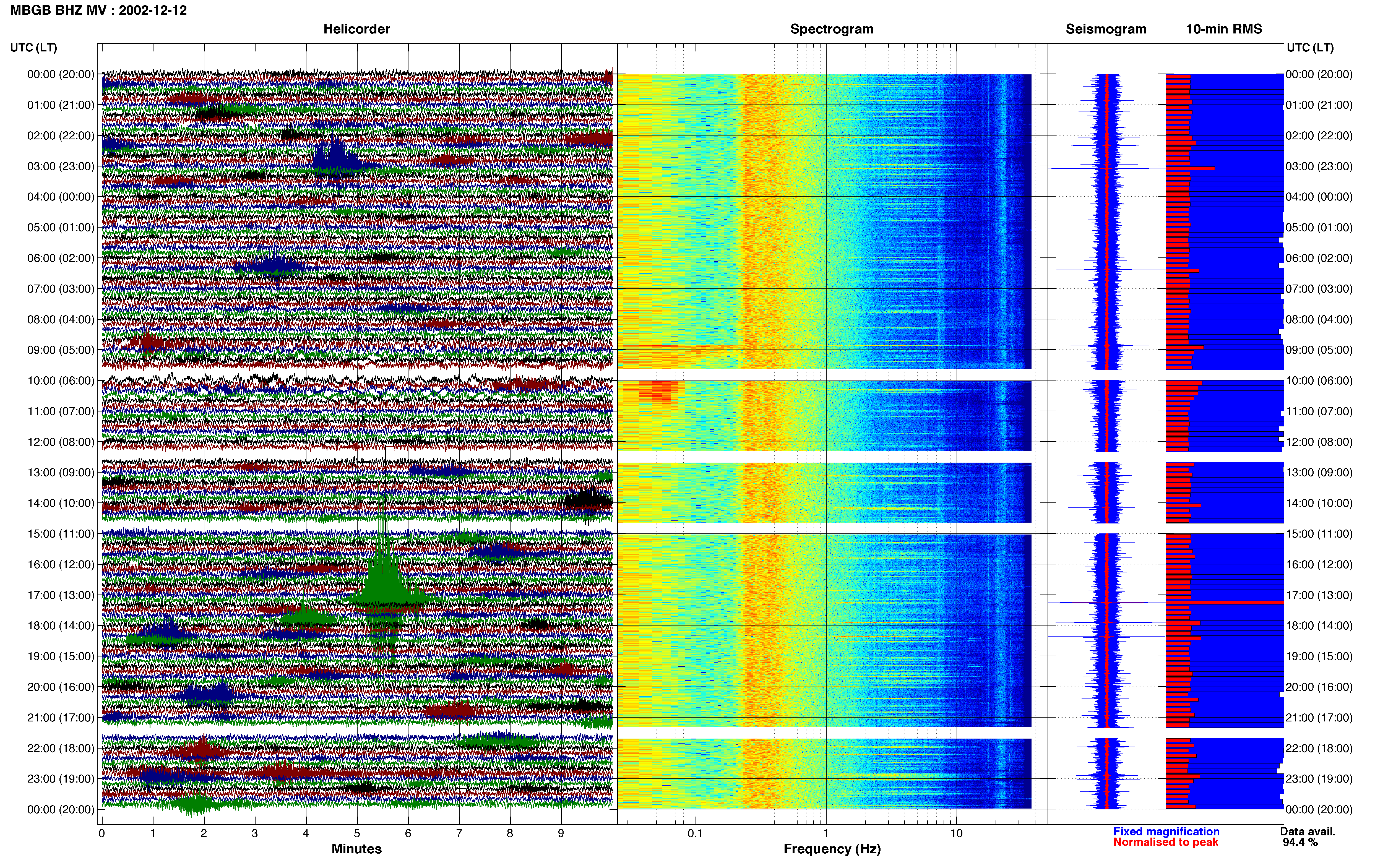Click right time label 23:00 (19:00)

pos(1319,779)
